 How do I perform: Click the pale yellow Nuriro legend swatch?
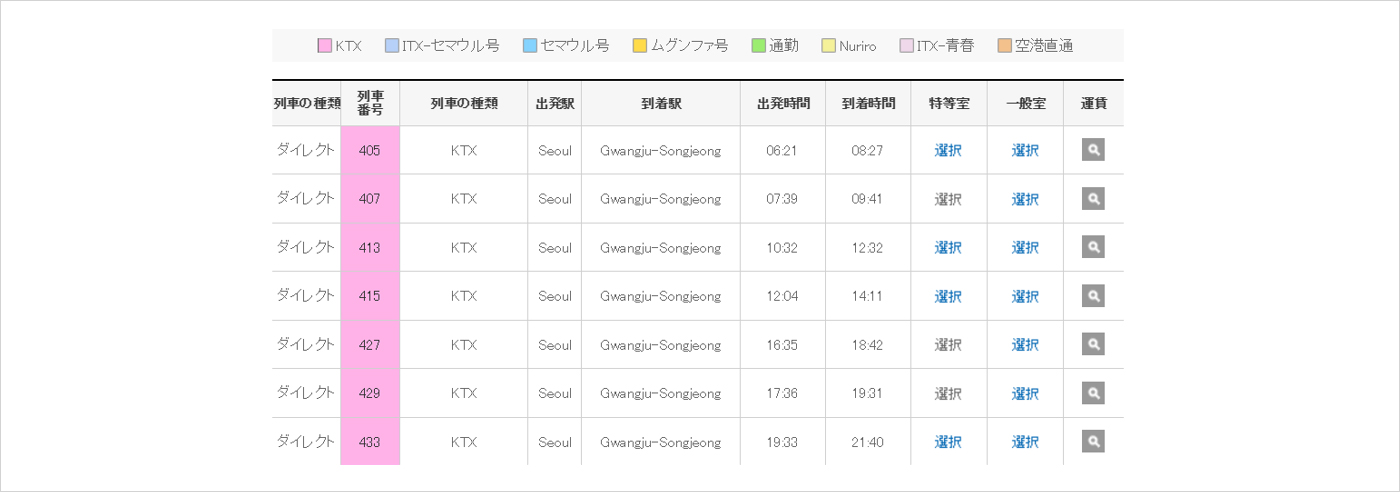click(x=828, y=46)
